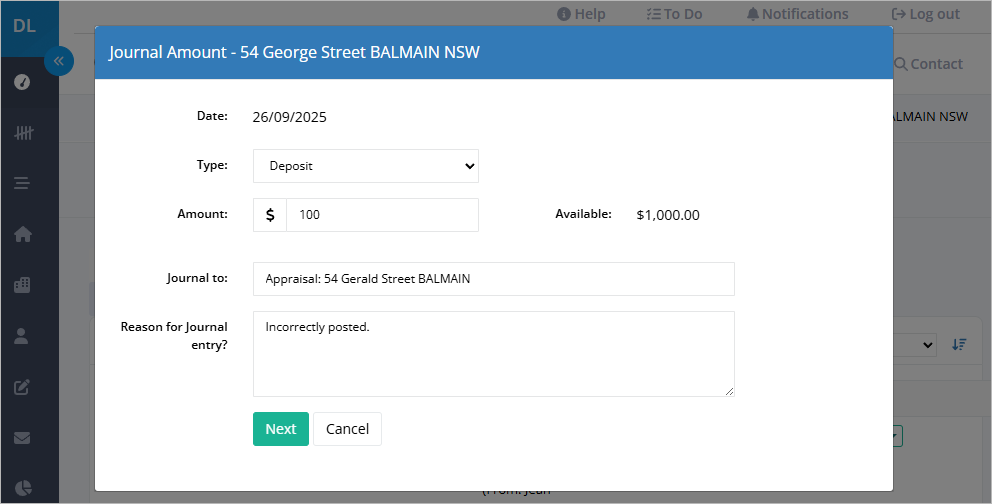Open the Type dropdown showing Deposit
Image resolution: width=992 pixels, height=504 pixels.
pyautogui.click(x=366, y=166)
